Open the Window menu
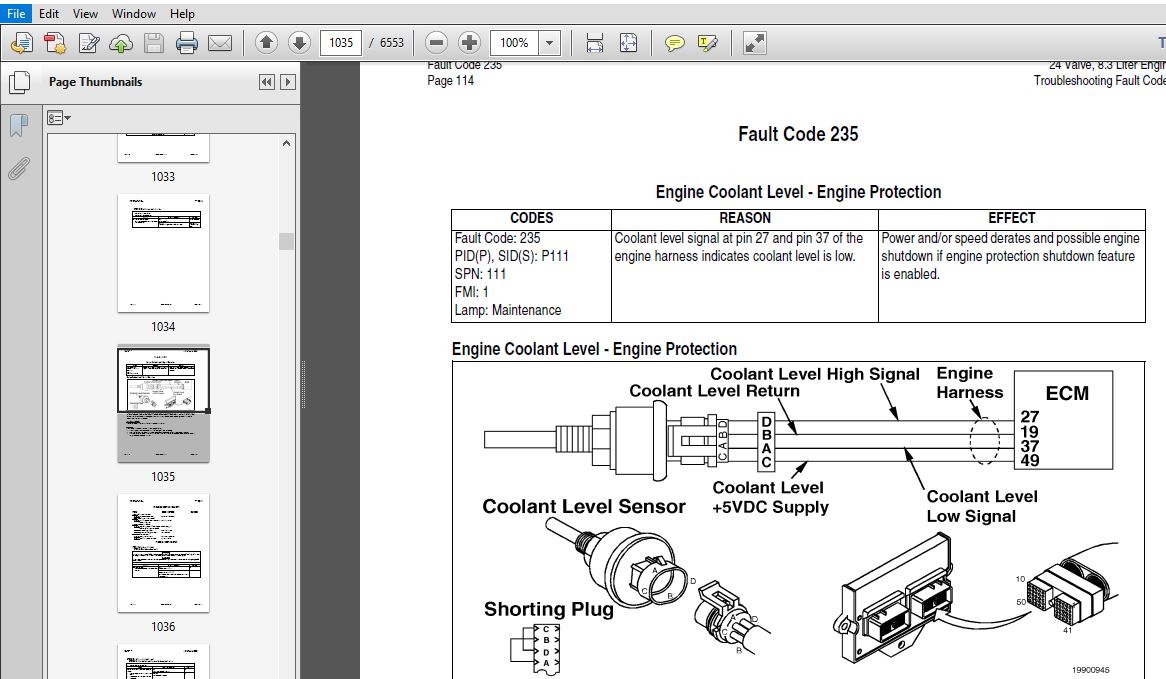Screen dimensions: 1166x679 134,13
